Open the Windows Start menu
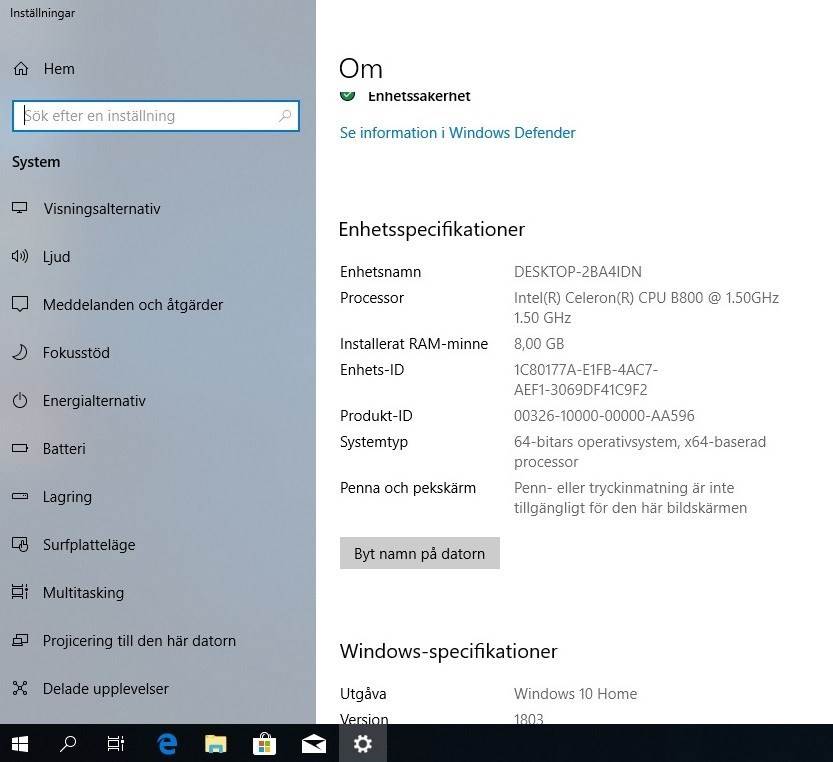Viewport: 833px width, 762px height. pos(20,743)
